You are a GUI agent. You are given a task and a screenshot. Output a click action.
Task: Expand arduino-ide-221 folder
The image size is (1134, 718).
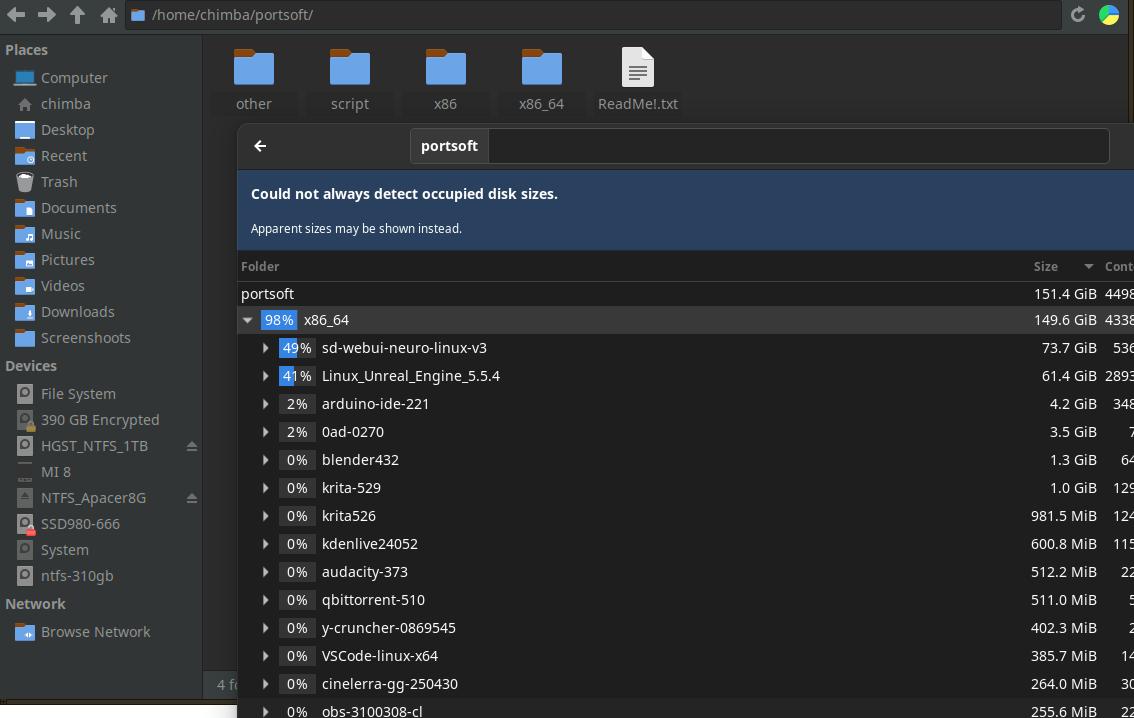point(265,404)
